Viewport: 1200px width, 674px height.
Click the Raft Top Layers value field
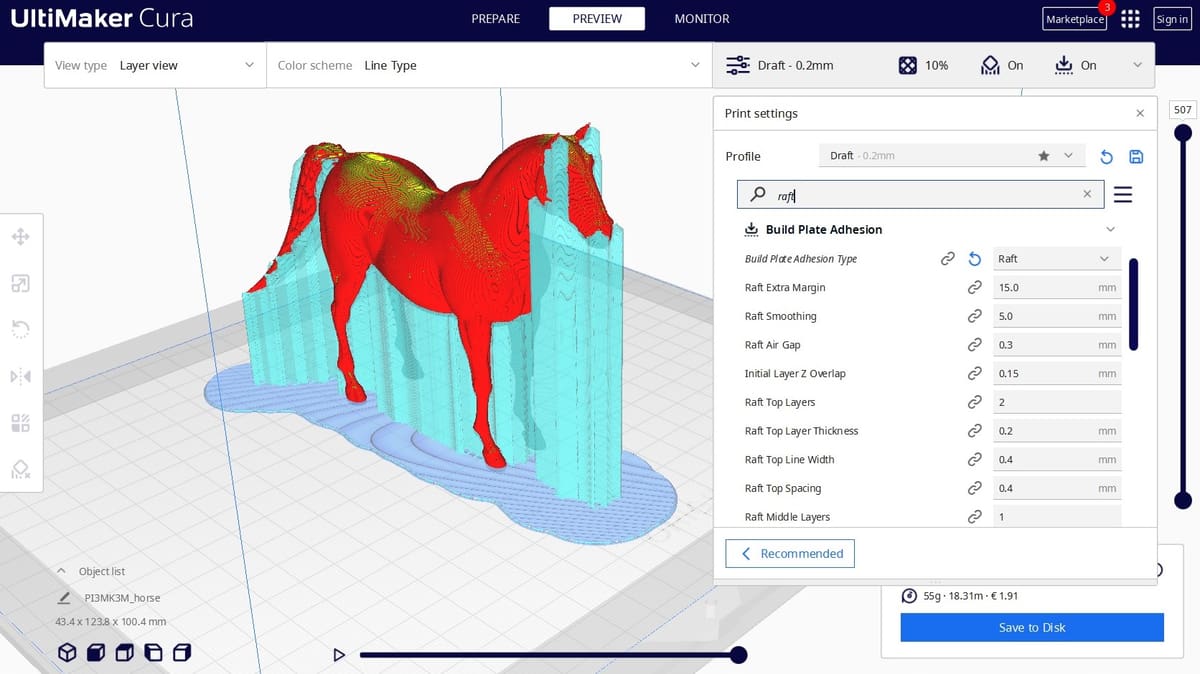tap(1057, 402)
